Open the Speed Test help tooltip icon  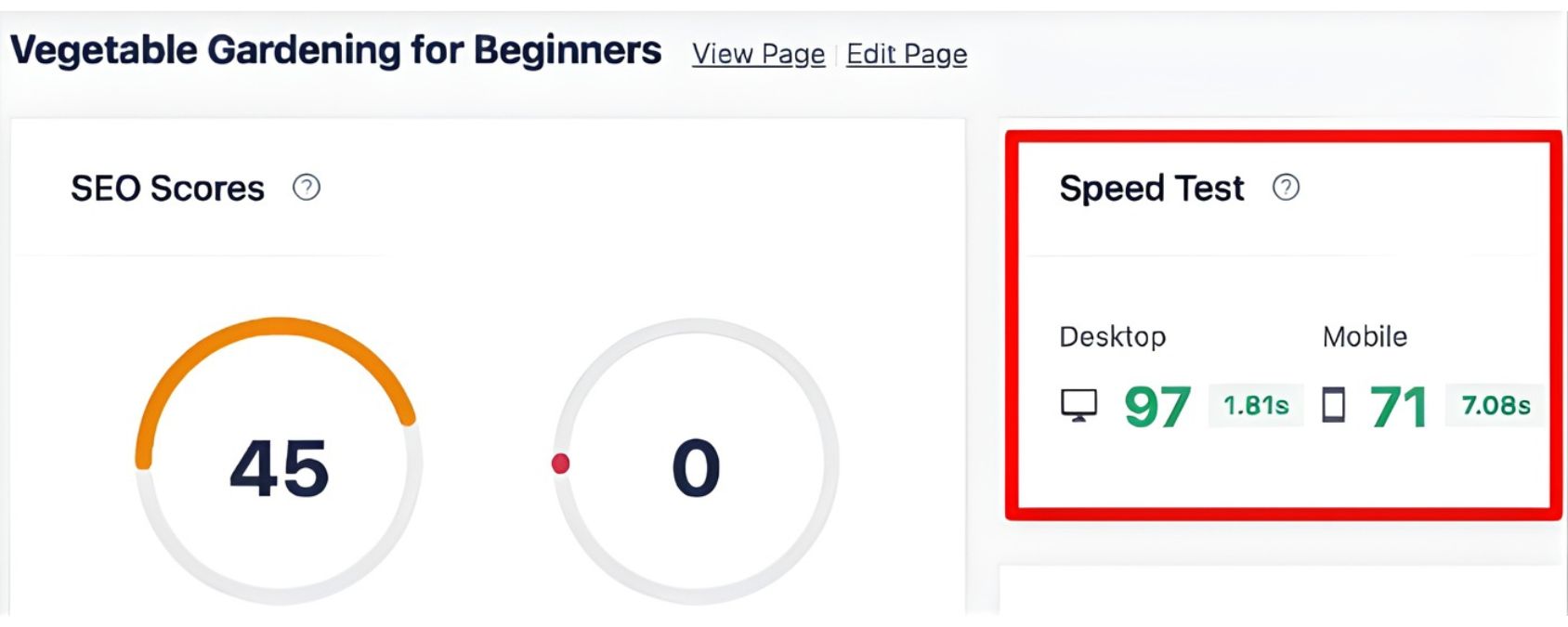click(x=1287, y=189)
